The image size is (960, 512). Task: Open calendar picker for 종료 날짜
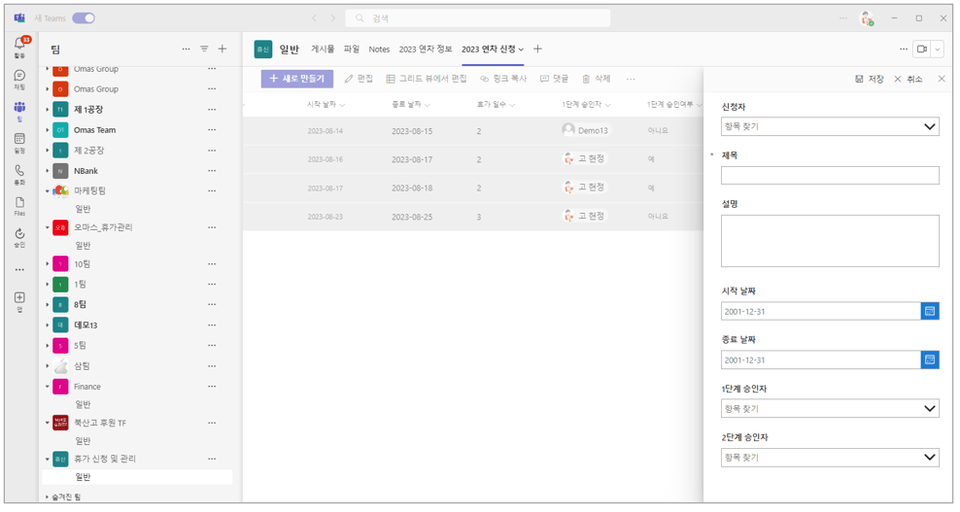click(x=929, y=360)
